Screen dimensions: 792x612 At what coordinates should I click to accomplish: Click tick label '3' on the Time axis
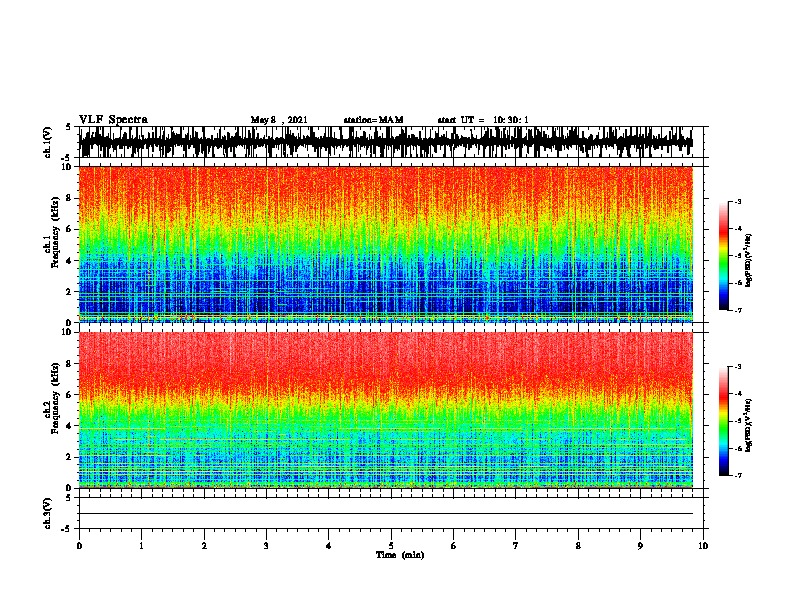coord(266,546)
